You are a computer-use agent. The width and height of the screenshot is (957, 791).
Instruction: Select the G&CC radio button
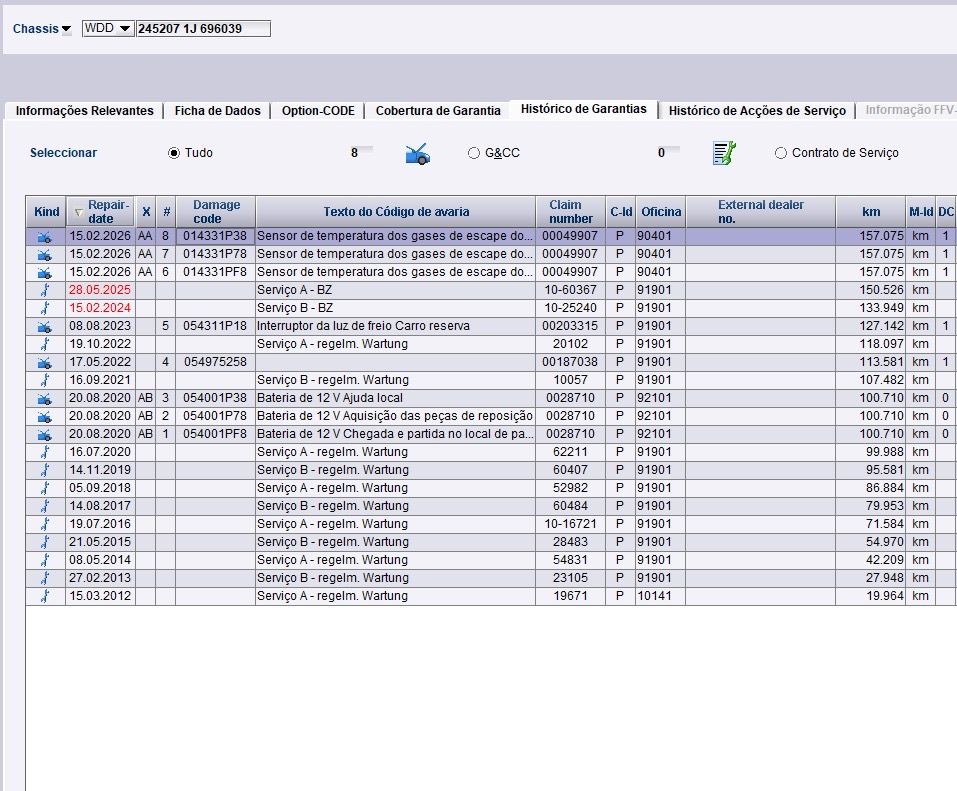(x=474, y=153)
